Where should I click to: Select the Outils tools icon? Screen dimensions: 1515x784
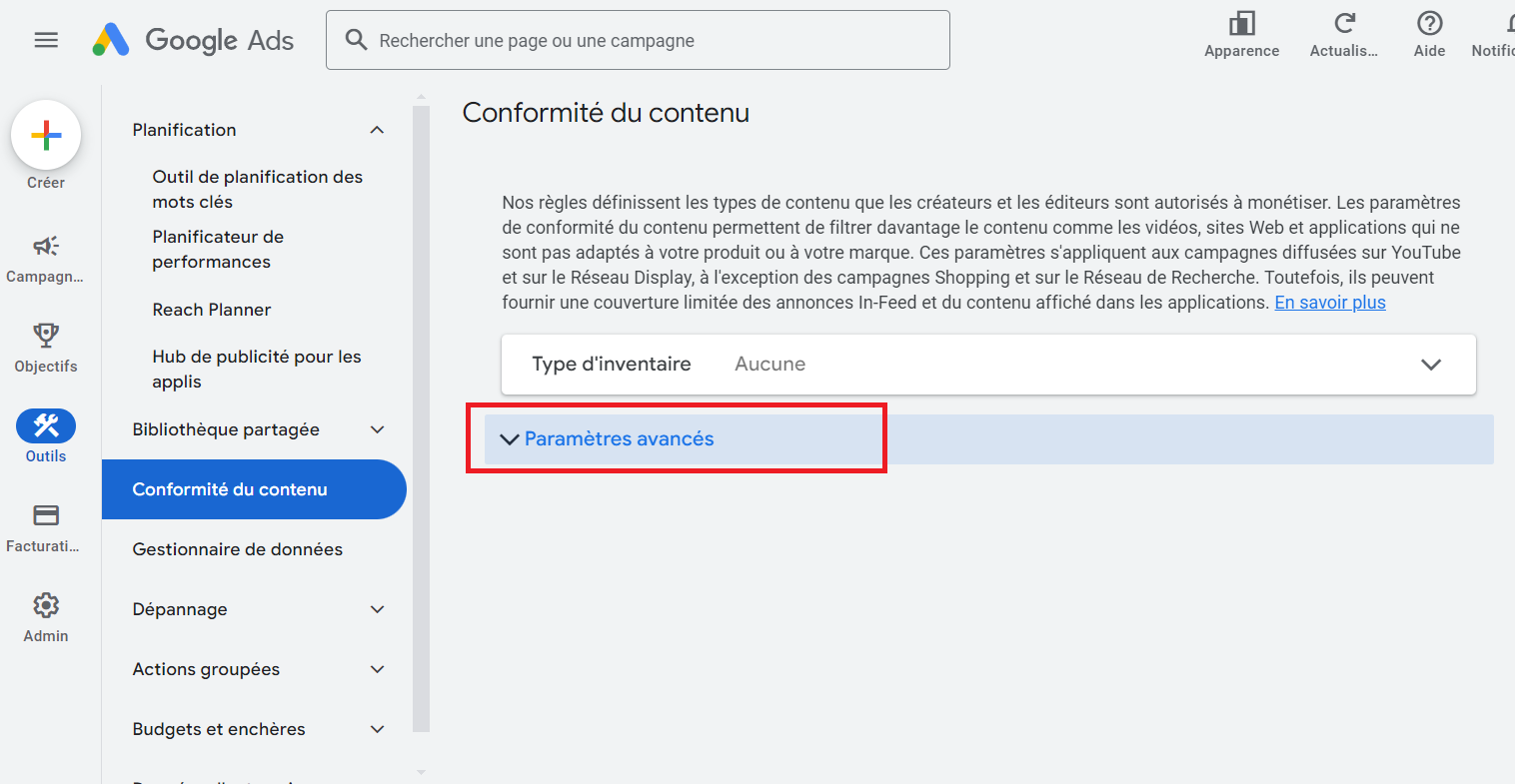pyautogui.click(x=46, y=425)
